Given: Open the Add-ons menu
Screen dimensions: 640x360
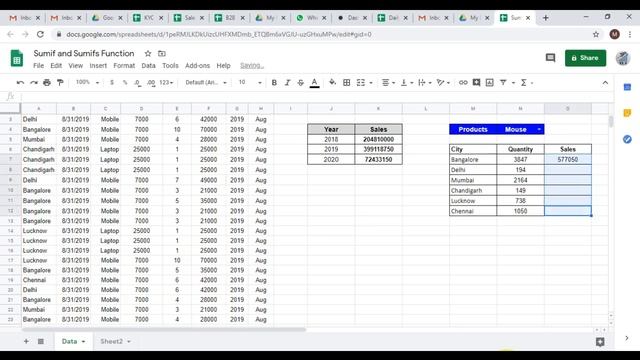Looking at the screenshot, I should [197, 65].
